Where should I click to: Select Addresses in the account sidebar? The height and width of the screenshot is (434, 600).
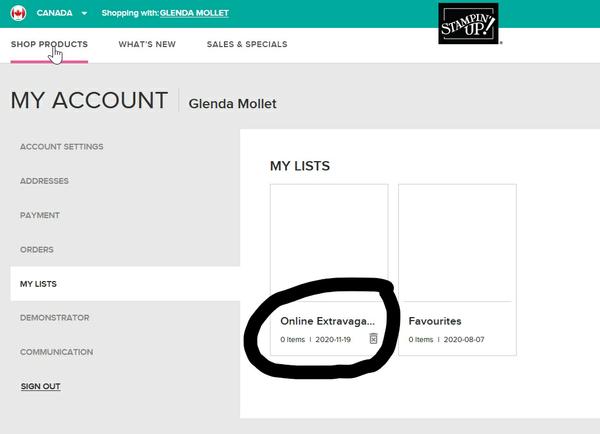coord(45,181)
